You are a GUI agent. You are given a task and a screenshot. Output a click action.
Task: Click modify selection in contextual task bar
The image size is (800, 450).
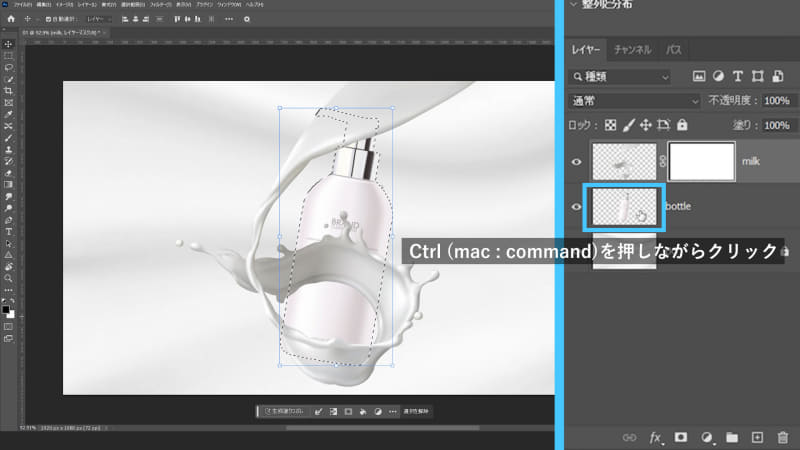pos(318,411)
